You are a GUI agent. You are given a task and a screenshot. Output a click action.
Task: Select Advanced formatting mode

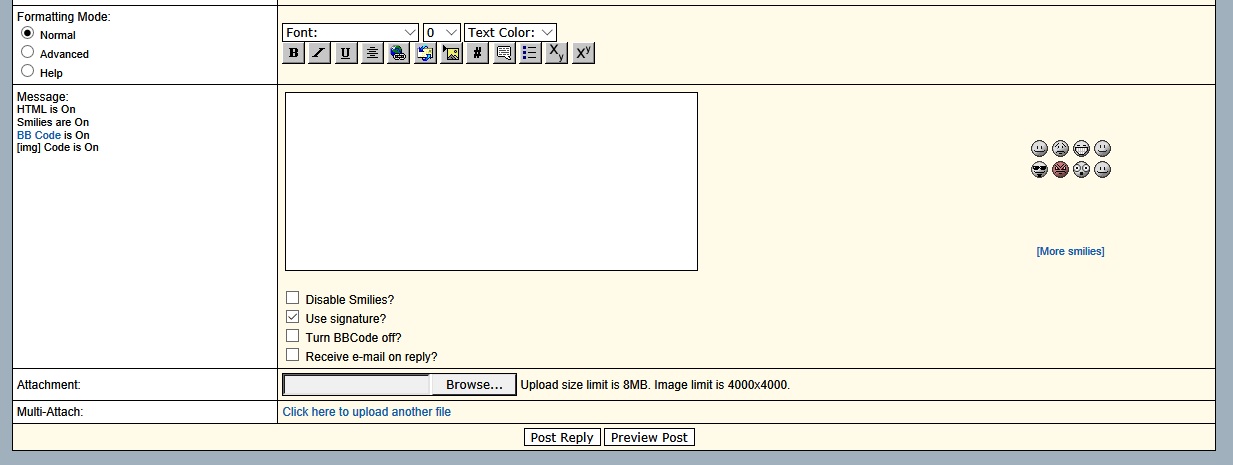28,52
